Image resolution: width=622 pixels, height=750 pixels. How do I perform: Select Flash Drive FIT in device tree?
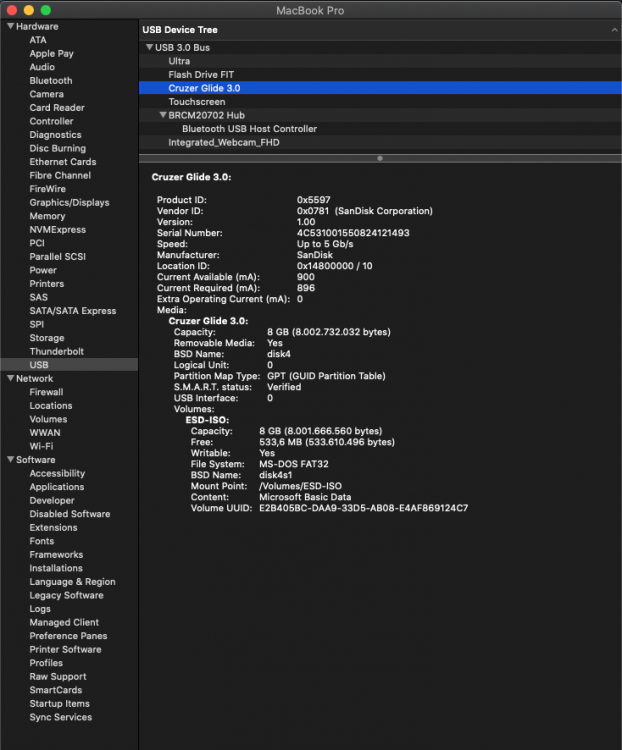pos(201,74)
